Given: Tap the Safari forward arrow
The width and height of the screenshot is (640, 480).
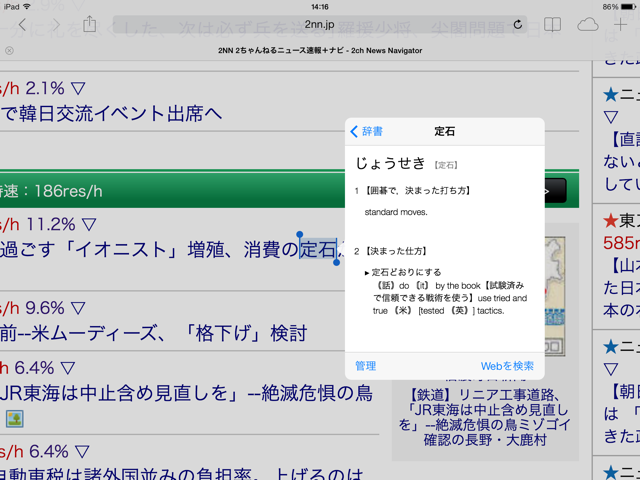Looking at the screenshot, I should [56, 24].
